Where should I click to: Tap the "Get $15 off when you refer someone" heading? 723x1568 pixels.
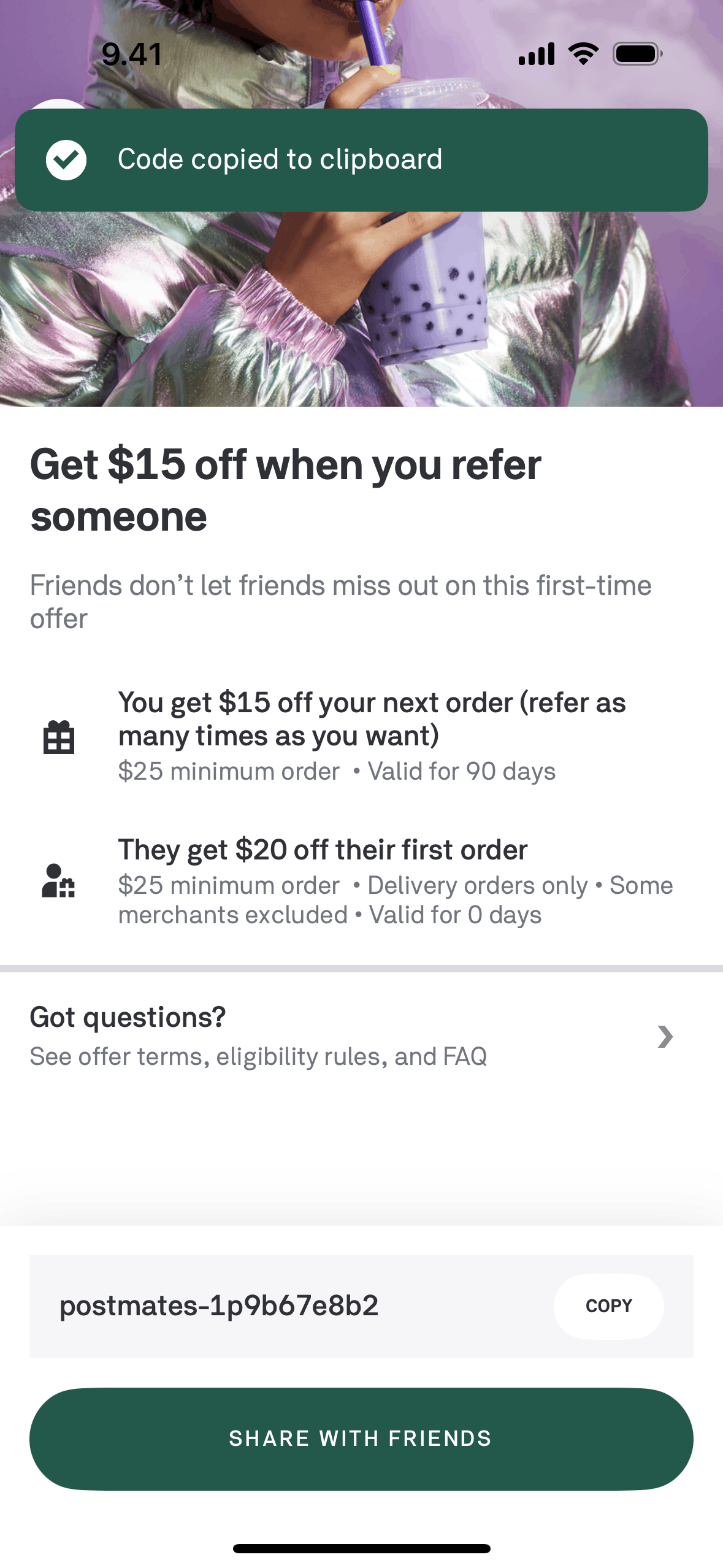(x=286, y=490)
